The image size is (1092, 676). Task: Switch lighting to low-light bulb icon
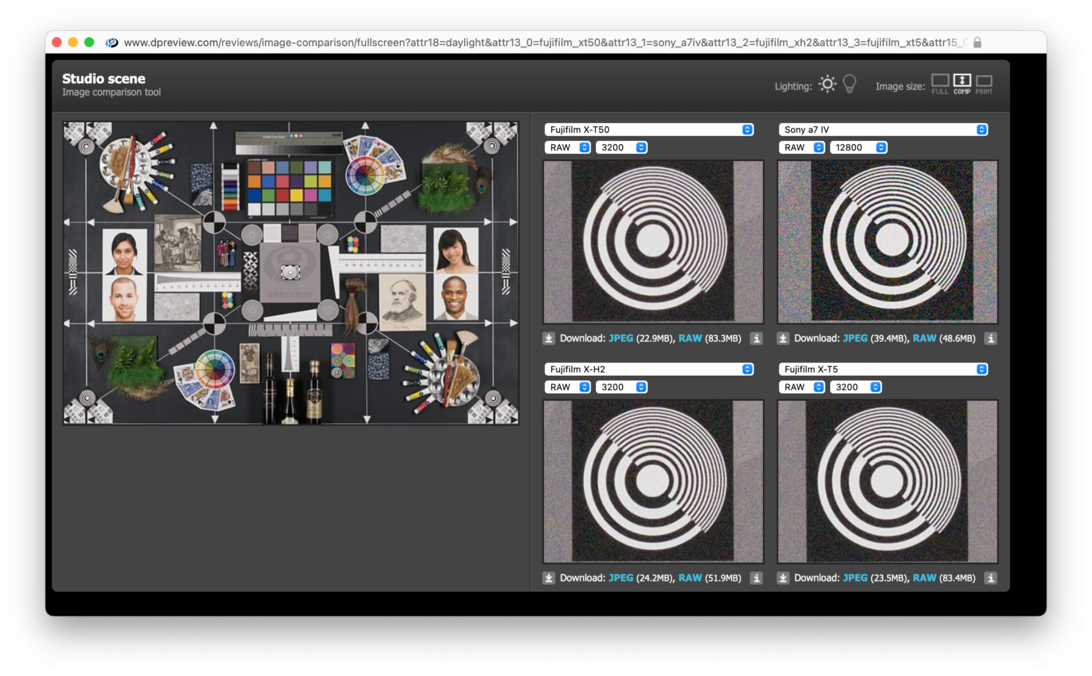point(850,85)
